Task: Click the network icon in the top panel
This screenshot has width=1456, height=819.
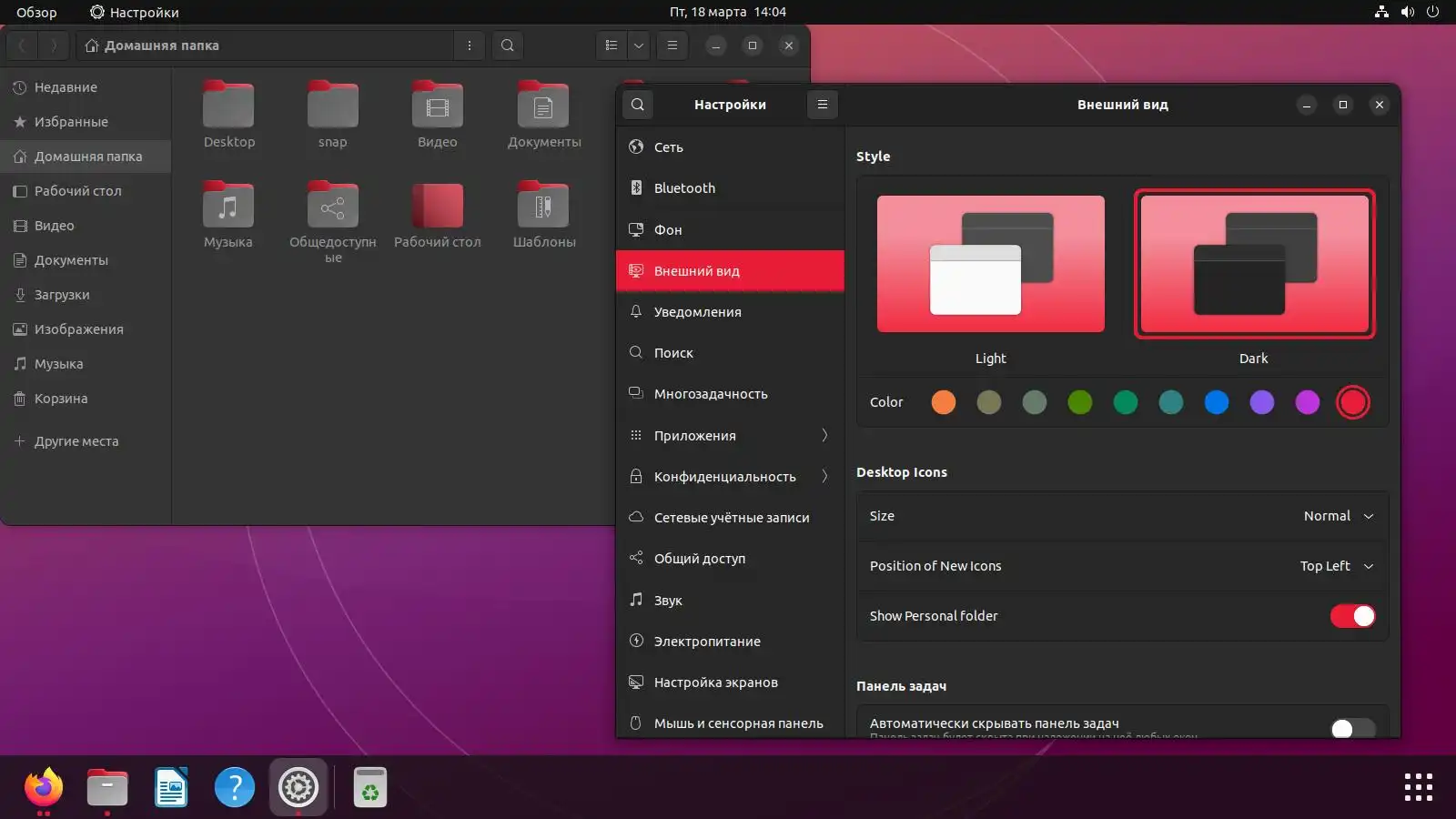Action: pos(1381,12)
